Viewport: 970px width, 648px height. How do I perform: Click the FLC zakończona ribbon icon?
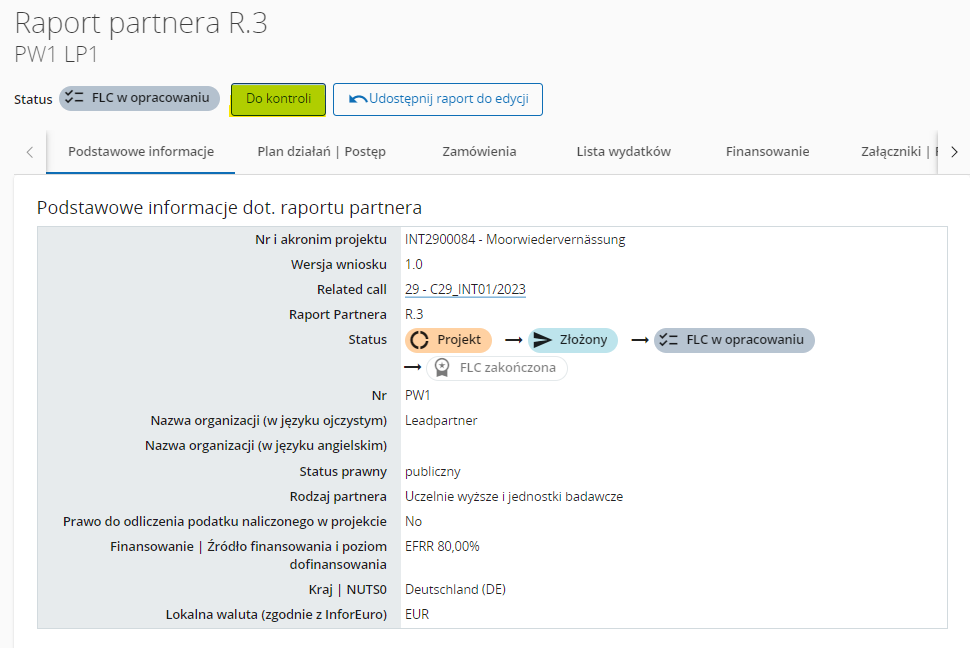(441, 368)
